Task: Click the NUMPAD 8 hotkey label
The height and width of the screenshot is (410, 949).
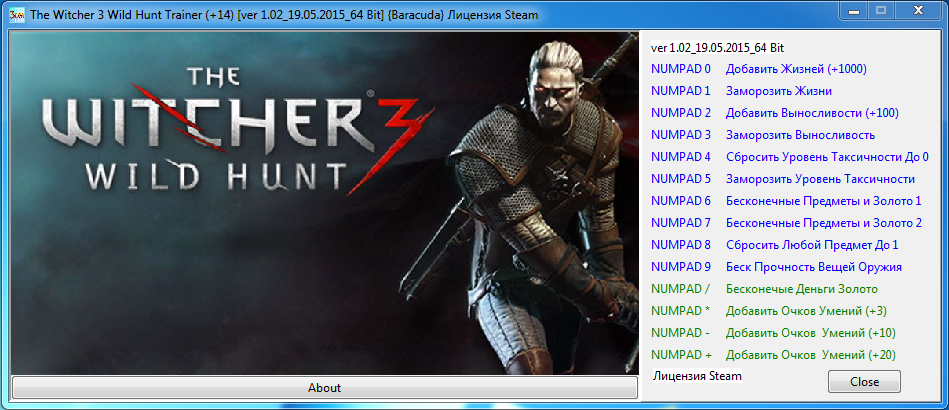Action: [681, 245]
